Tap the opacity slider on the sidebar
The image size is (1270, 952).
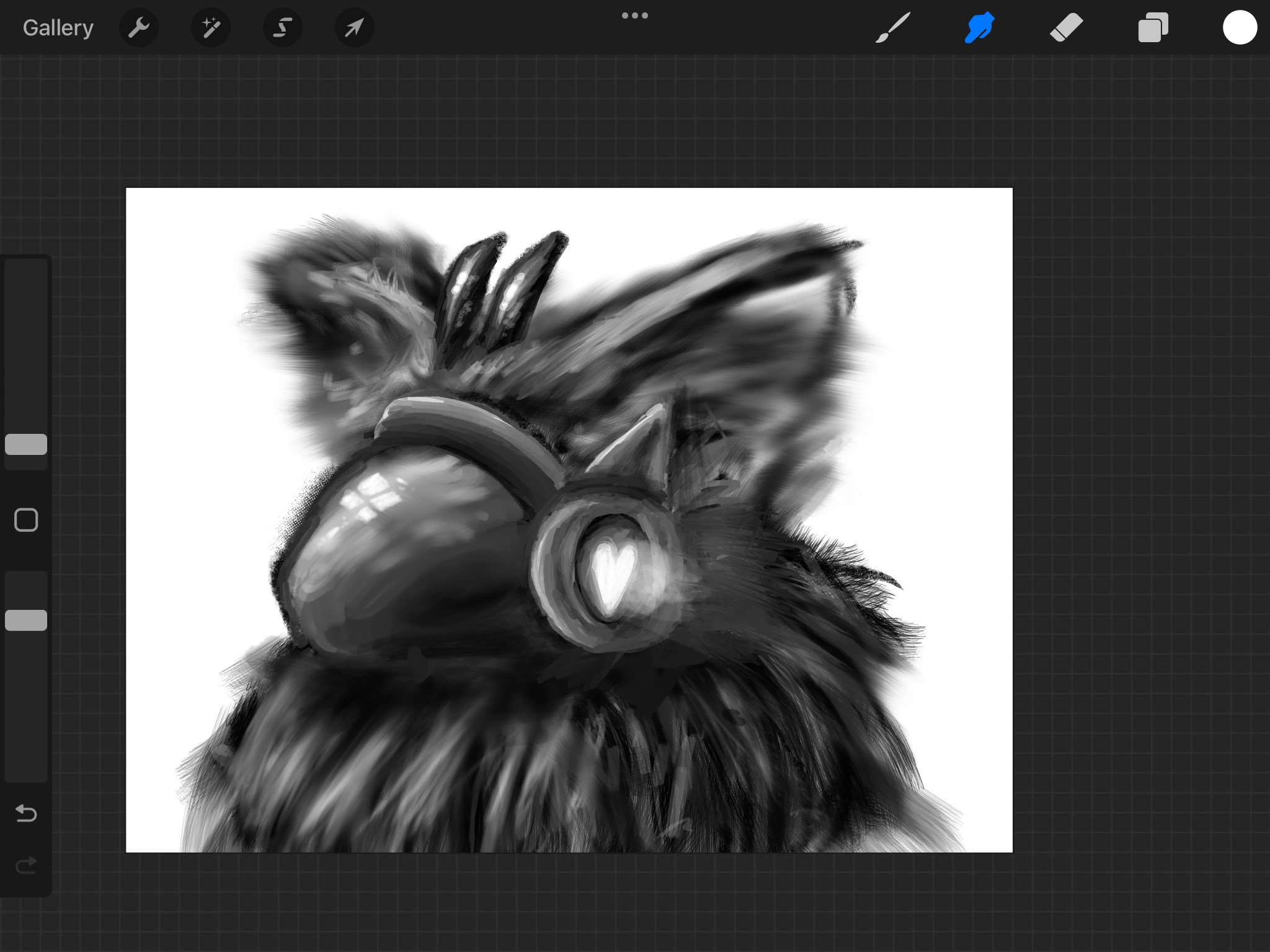click(x=26, y=619)
